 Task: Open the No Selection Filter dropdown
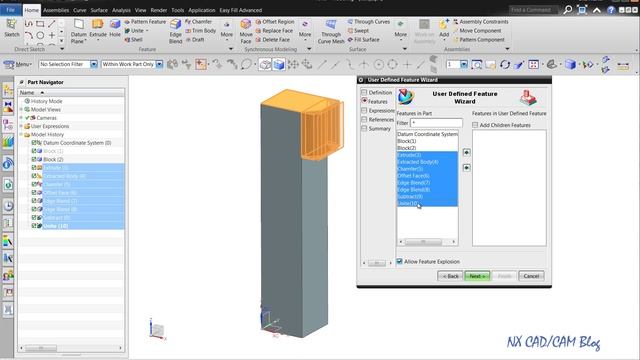pos(94,64)
